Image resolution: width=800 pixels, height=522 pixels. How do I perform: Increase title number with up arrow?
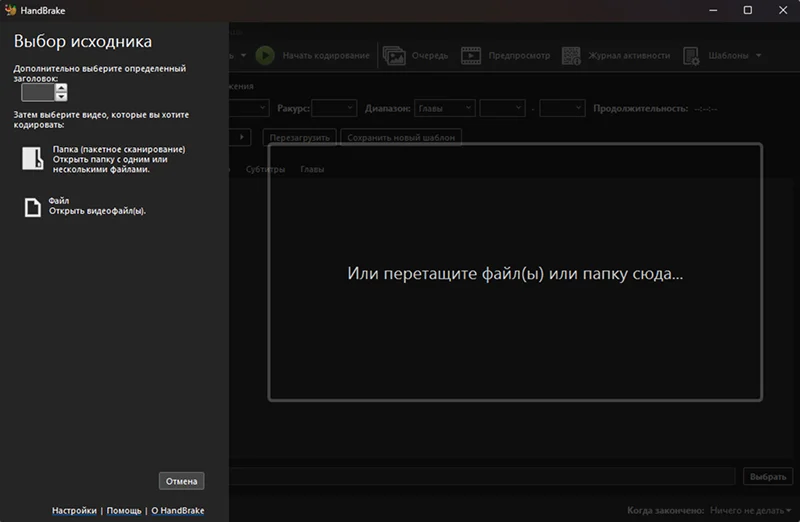tap(61, 88)
